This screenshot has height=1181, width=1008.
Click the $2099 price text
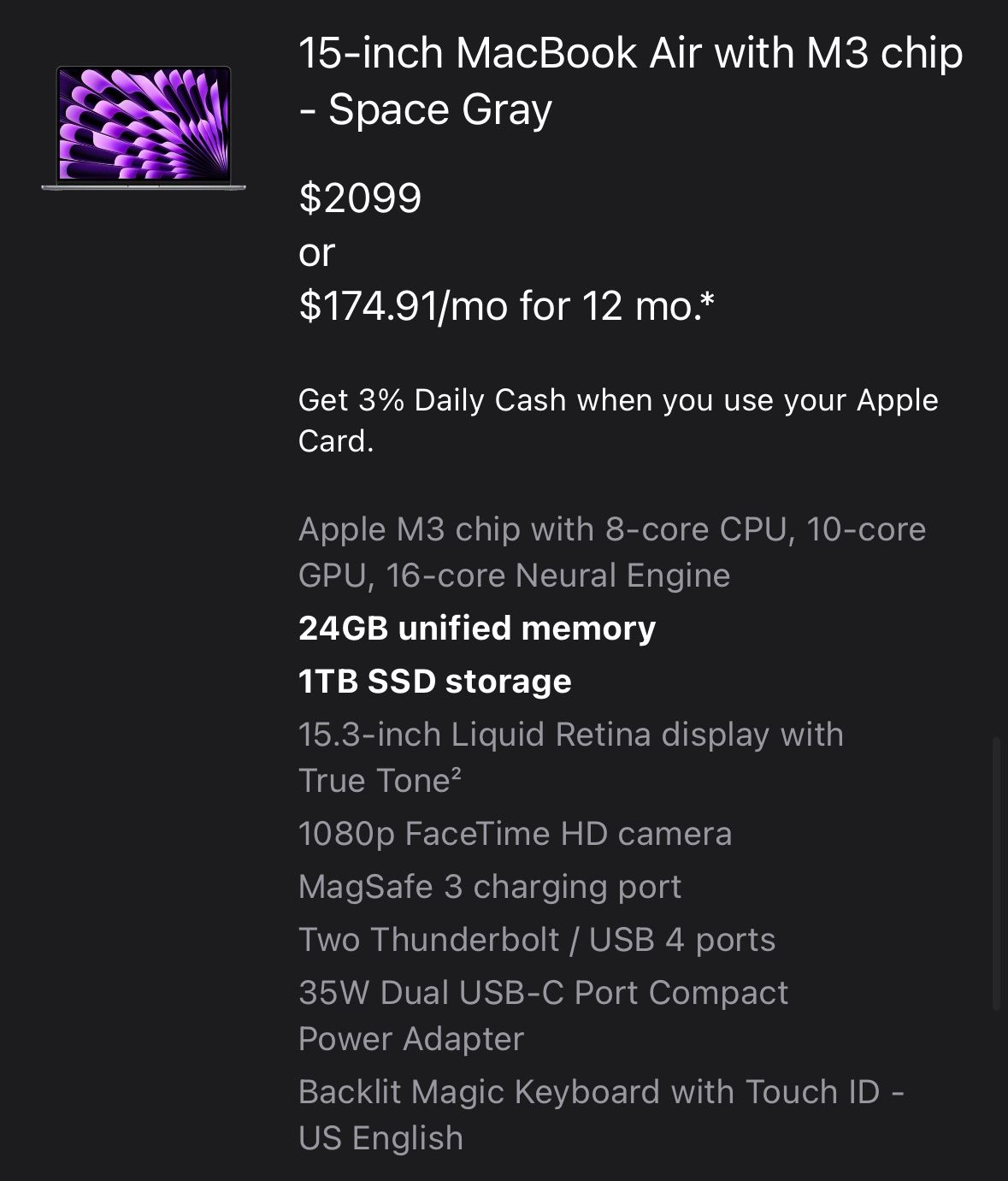(360, 198)
